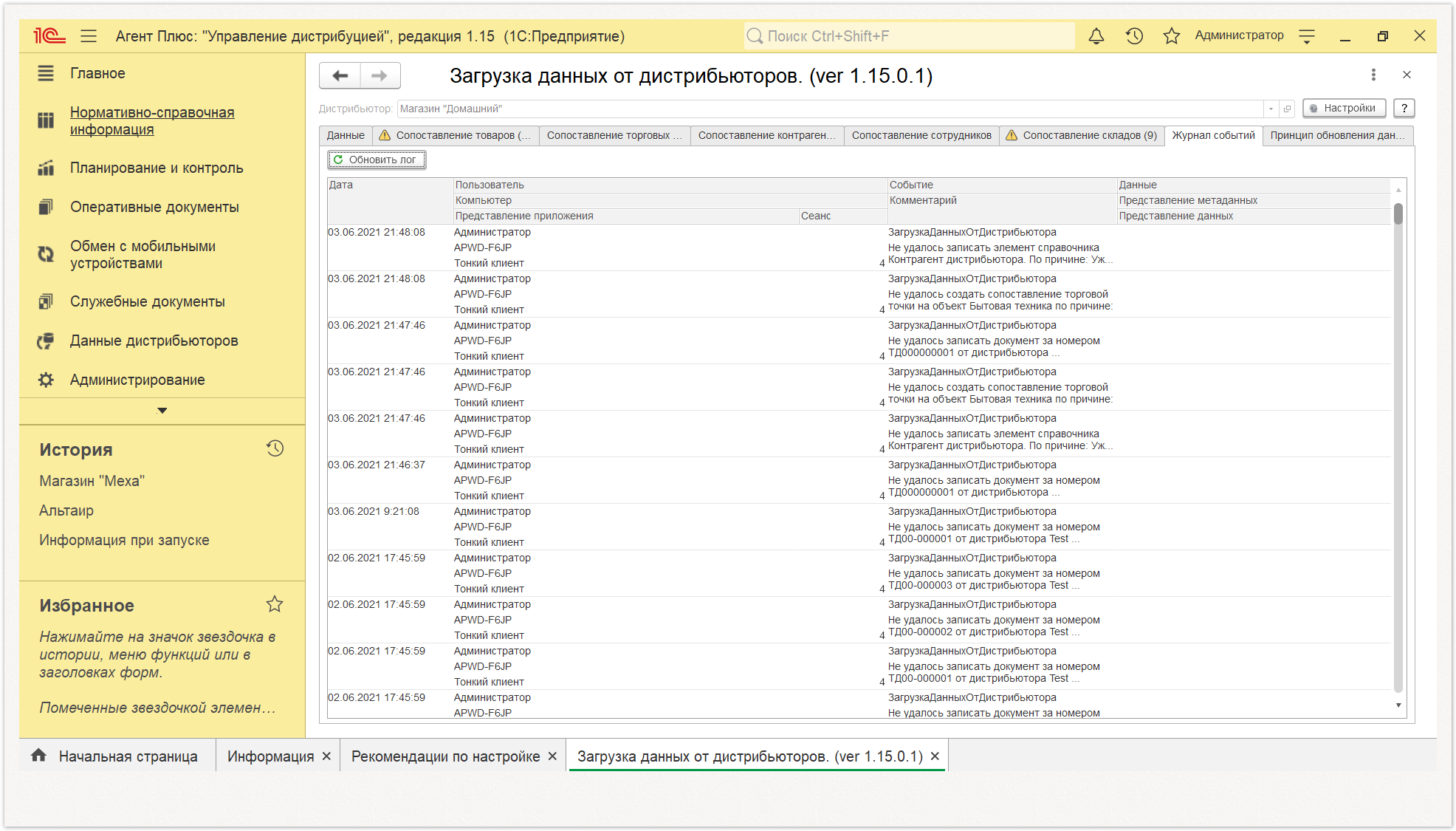Click the Дистрибьютор input field
Screen dimensions: 1456x831
pos(830,109)
